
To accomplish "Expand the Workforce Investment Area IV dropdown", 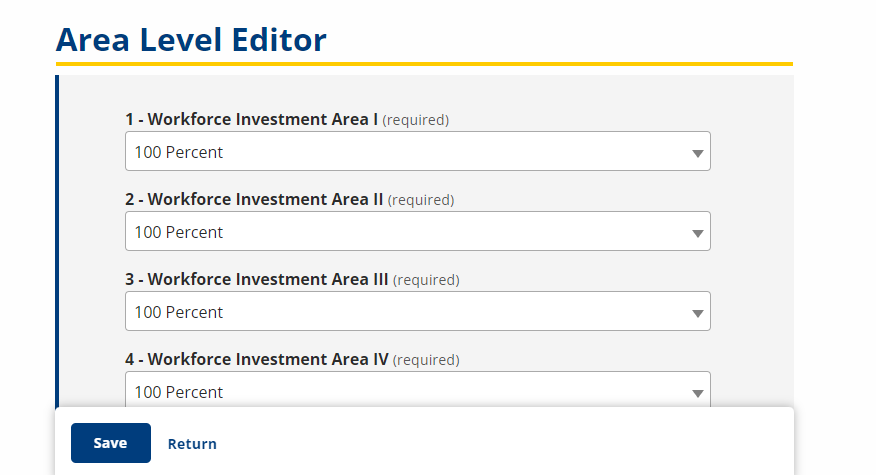I will point(417,391).
